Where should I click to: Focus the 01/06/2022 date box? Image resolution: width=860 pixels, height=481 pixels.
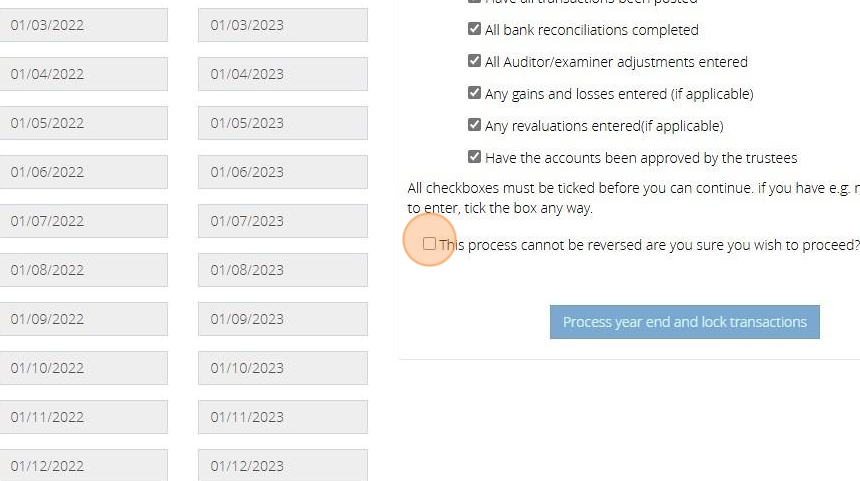(x=83, y=172)
